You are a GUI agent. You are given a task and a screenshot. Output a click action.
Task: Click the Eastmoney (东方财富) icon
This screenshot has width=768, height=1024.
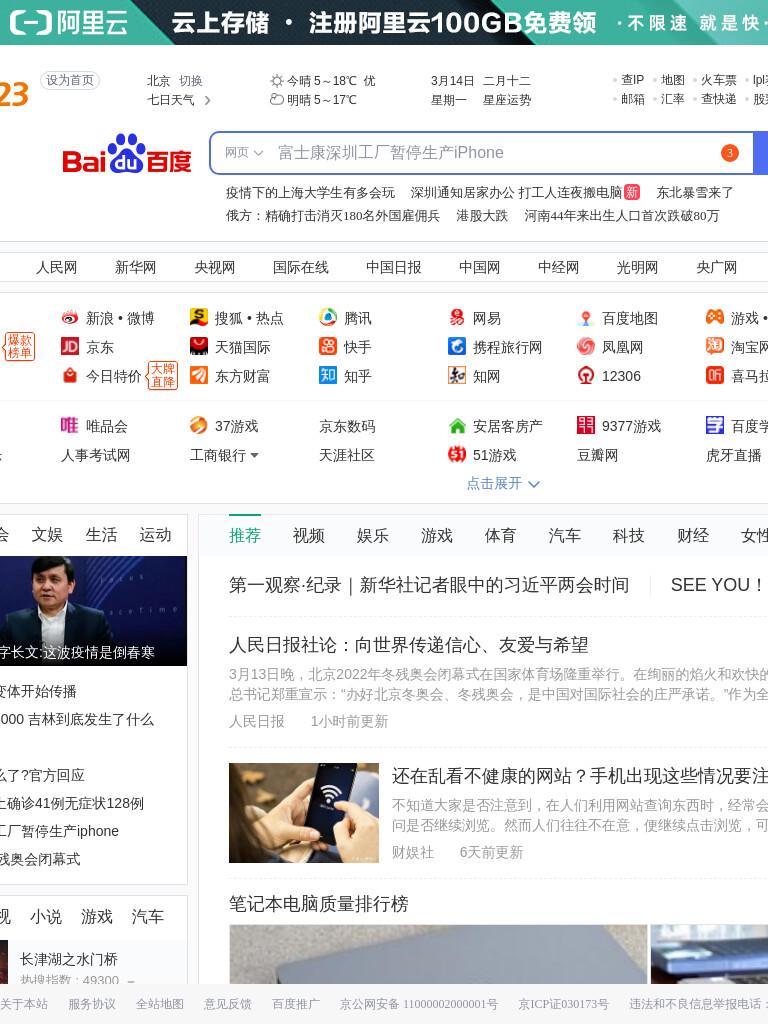pyautogui.click(x=199, y=375)
